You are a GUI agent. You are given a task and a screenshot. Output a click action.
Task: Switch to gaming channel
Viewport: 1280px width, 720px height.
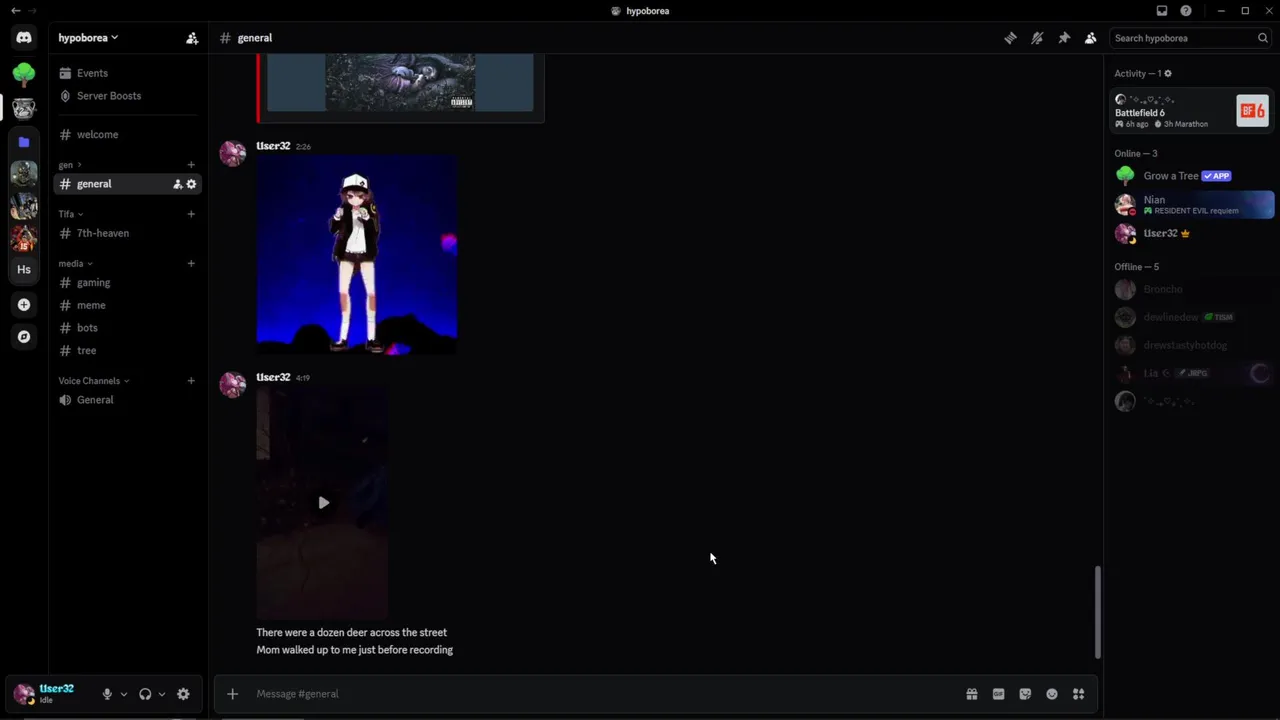[127, 283]
